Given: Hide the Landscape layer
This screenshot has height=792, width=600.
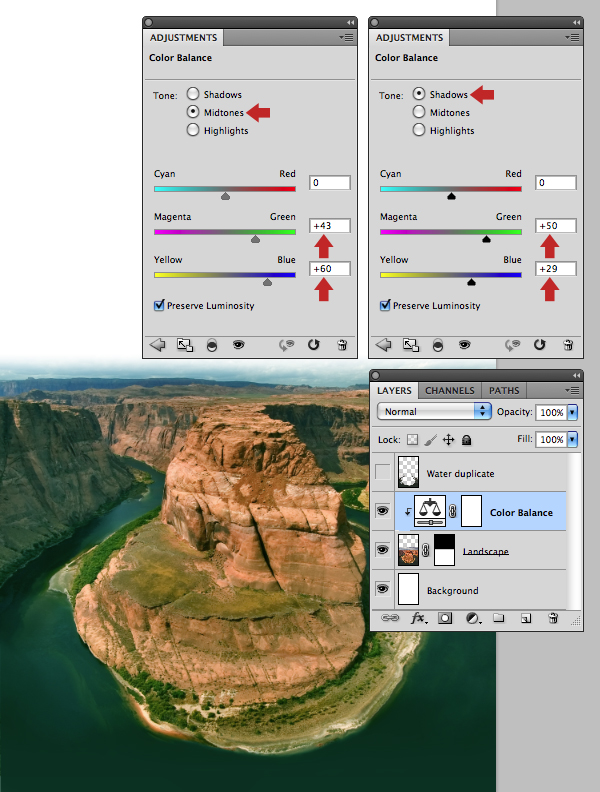Looking at the screenshot, I should coord(383,550).
